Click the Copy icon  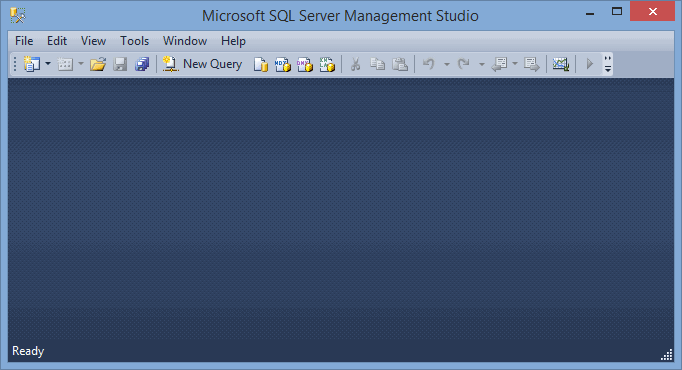(x=378, y=64)
